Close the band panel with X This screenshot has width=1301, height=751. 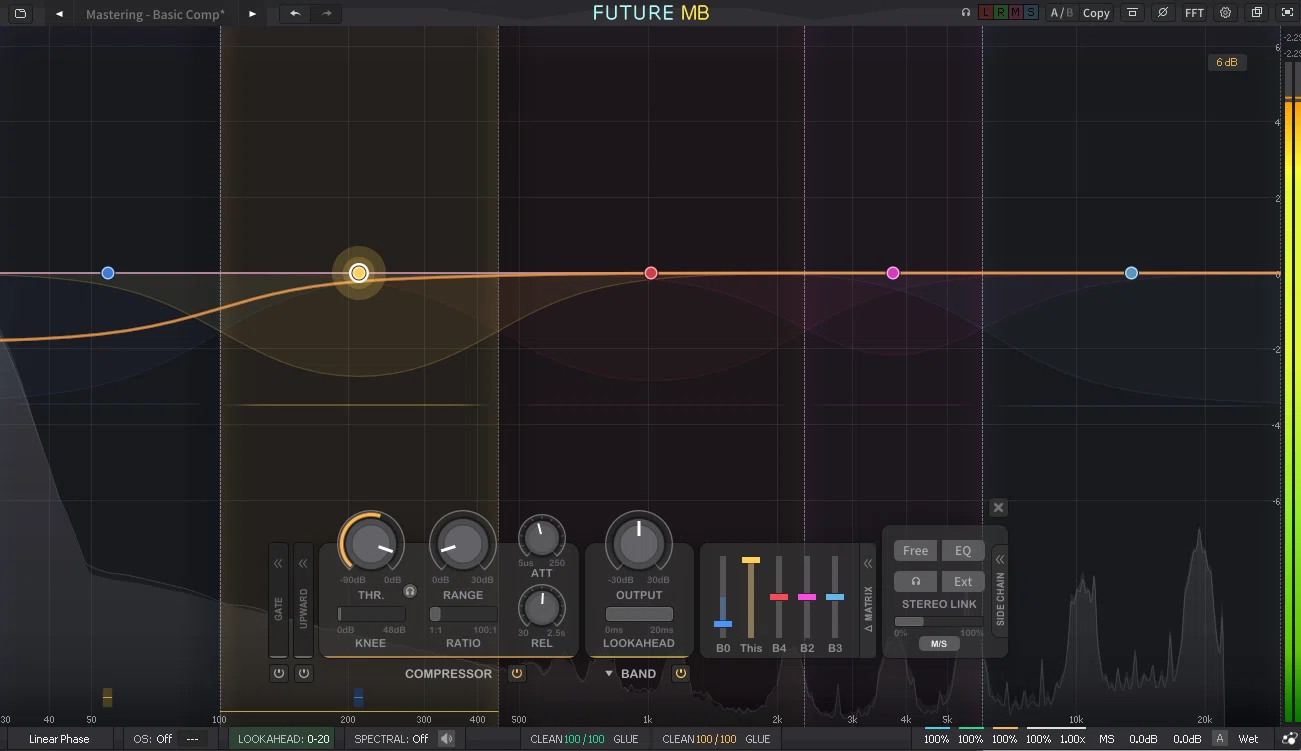(x=998, y=508)
